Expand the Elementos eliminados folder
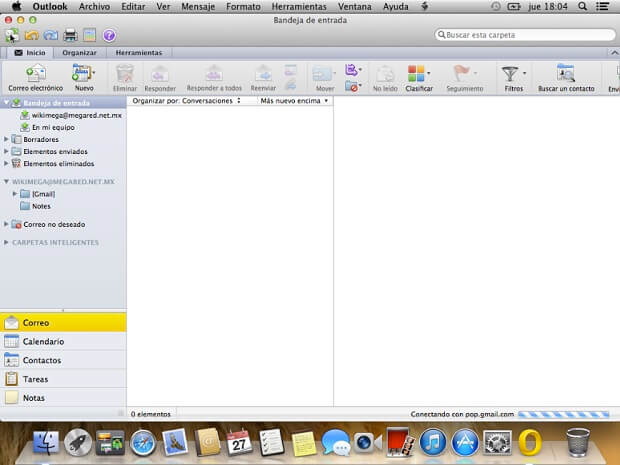 [x=6, y=163]
